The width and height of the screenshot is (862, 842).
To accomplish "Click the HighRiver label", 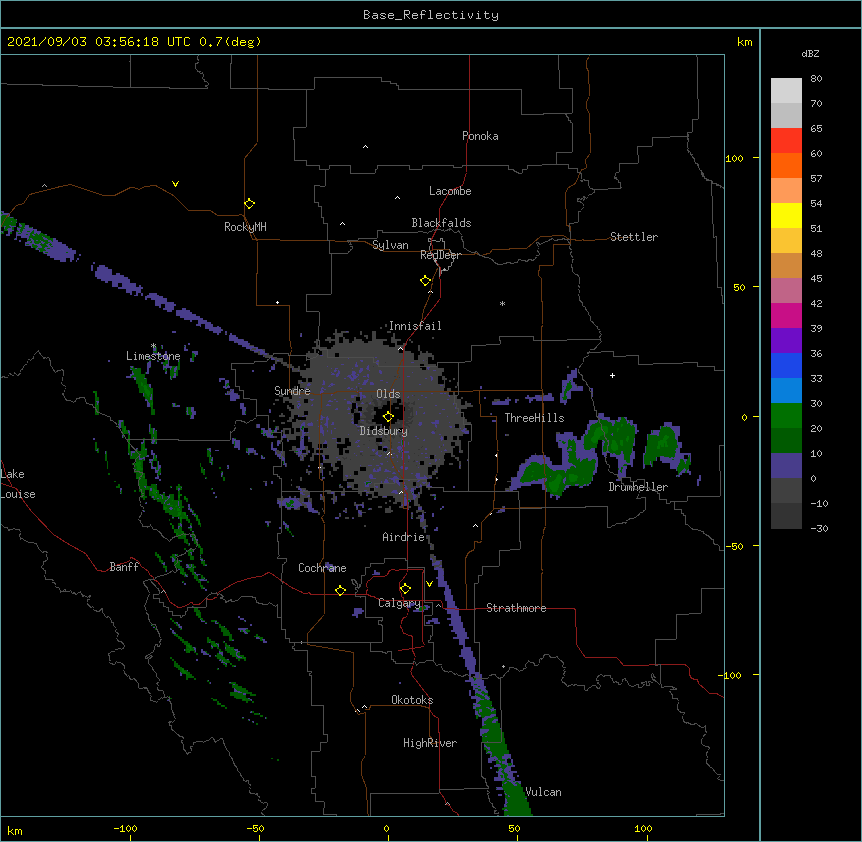I will 430,743.
